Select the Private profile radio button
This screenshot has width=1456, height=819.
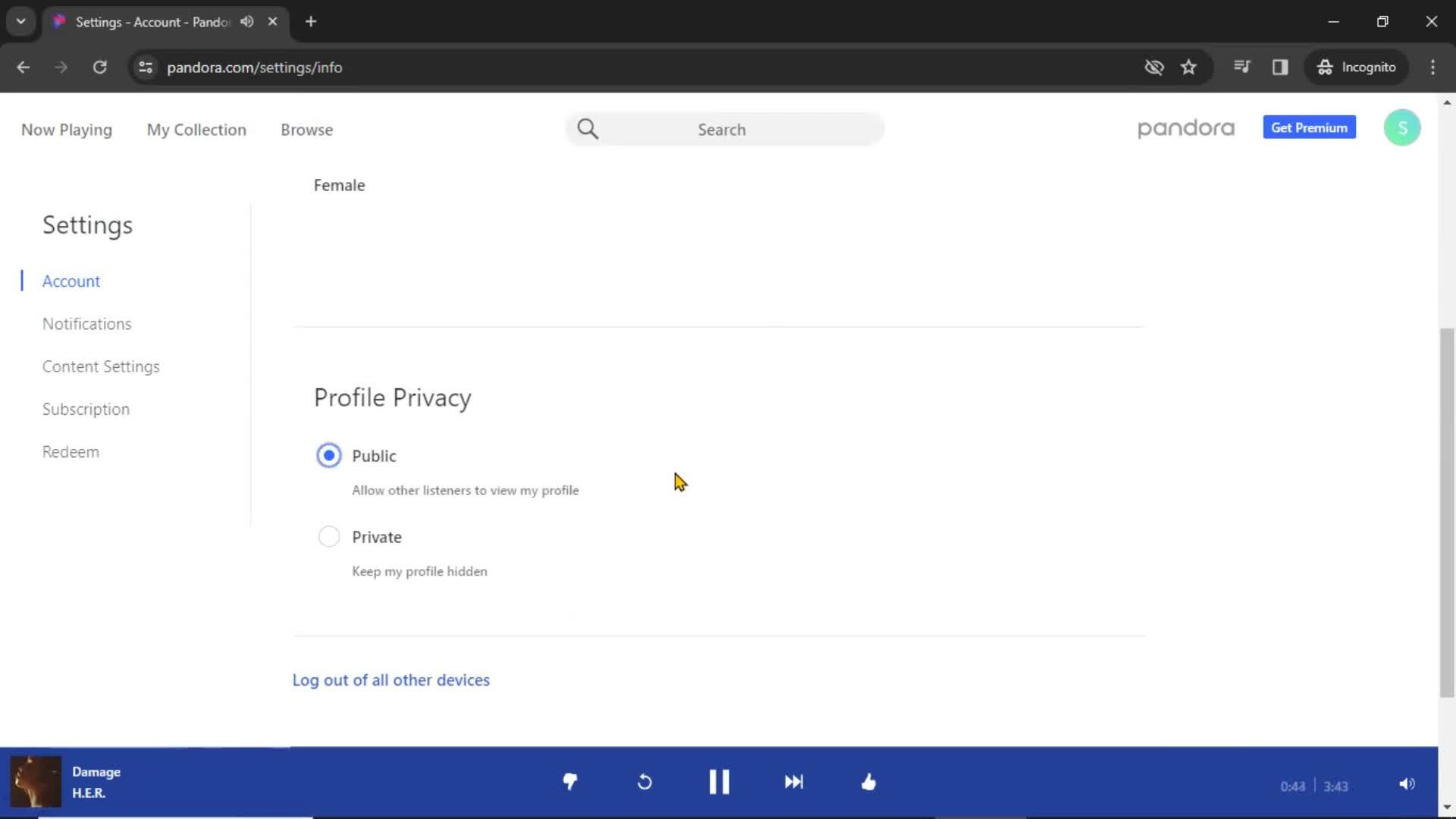pos(329,537)
